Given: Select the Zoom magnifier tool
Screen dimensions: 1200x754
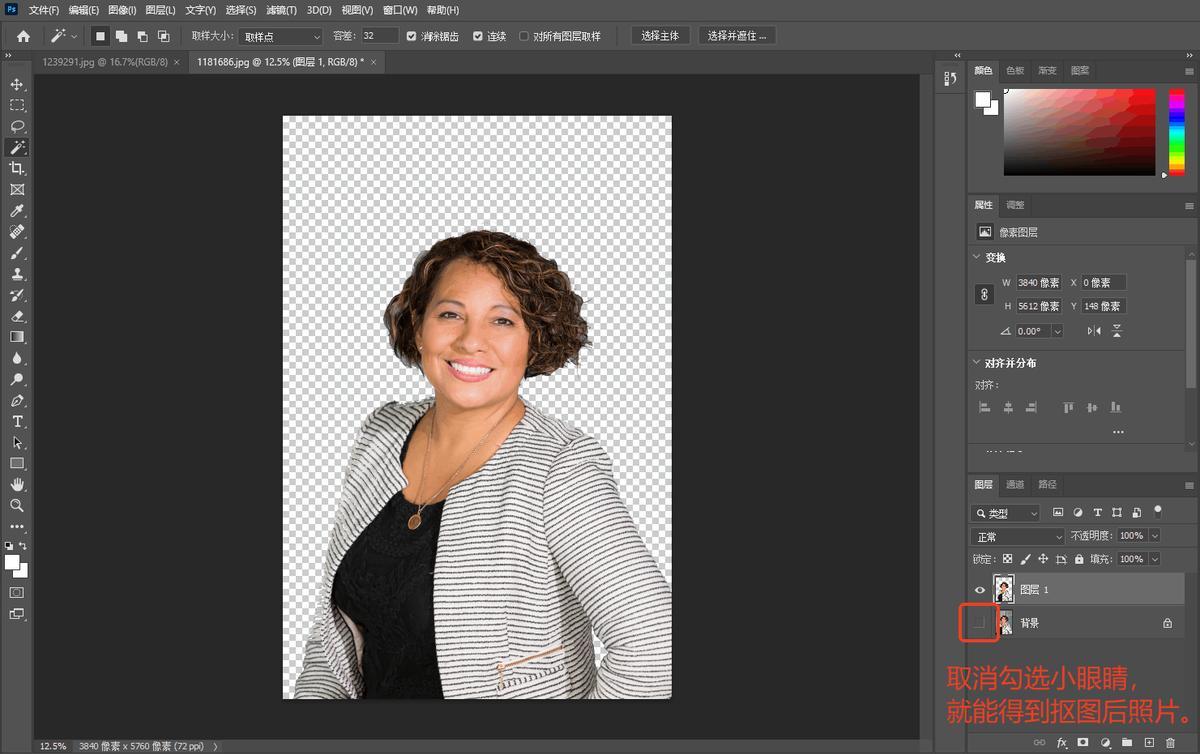Looking at the screenshot, I should [x=17, y=505].
